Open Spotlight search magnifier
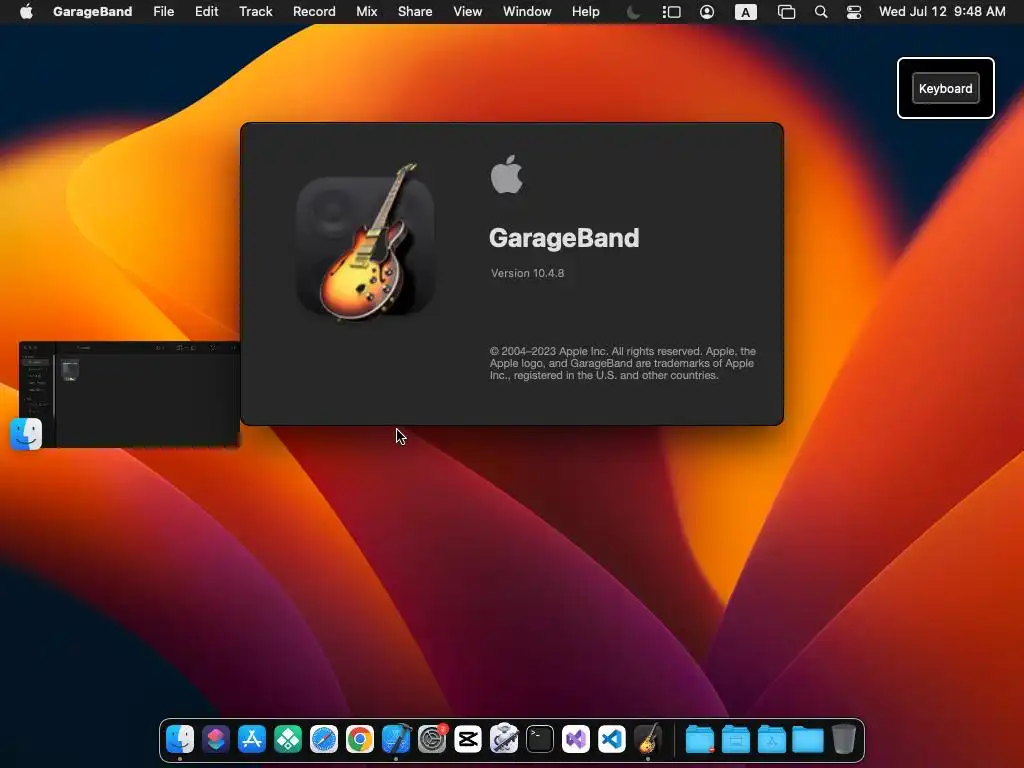1024x768 pixels. [821, 12]
